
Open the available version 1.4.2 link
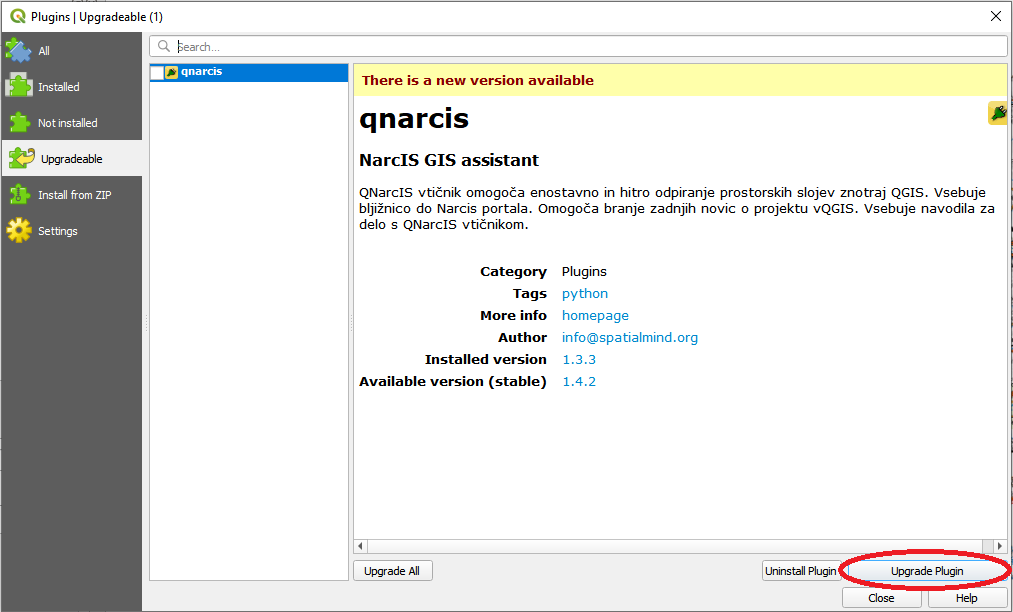click(x=578, y=381)
